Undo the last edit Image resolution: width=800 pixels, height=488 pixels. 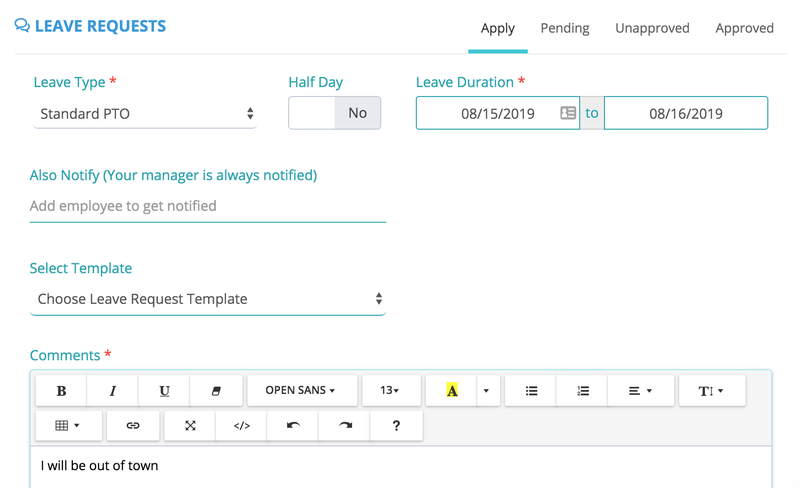293,426
